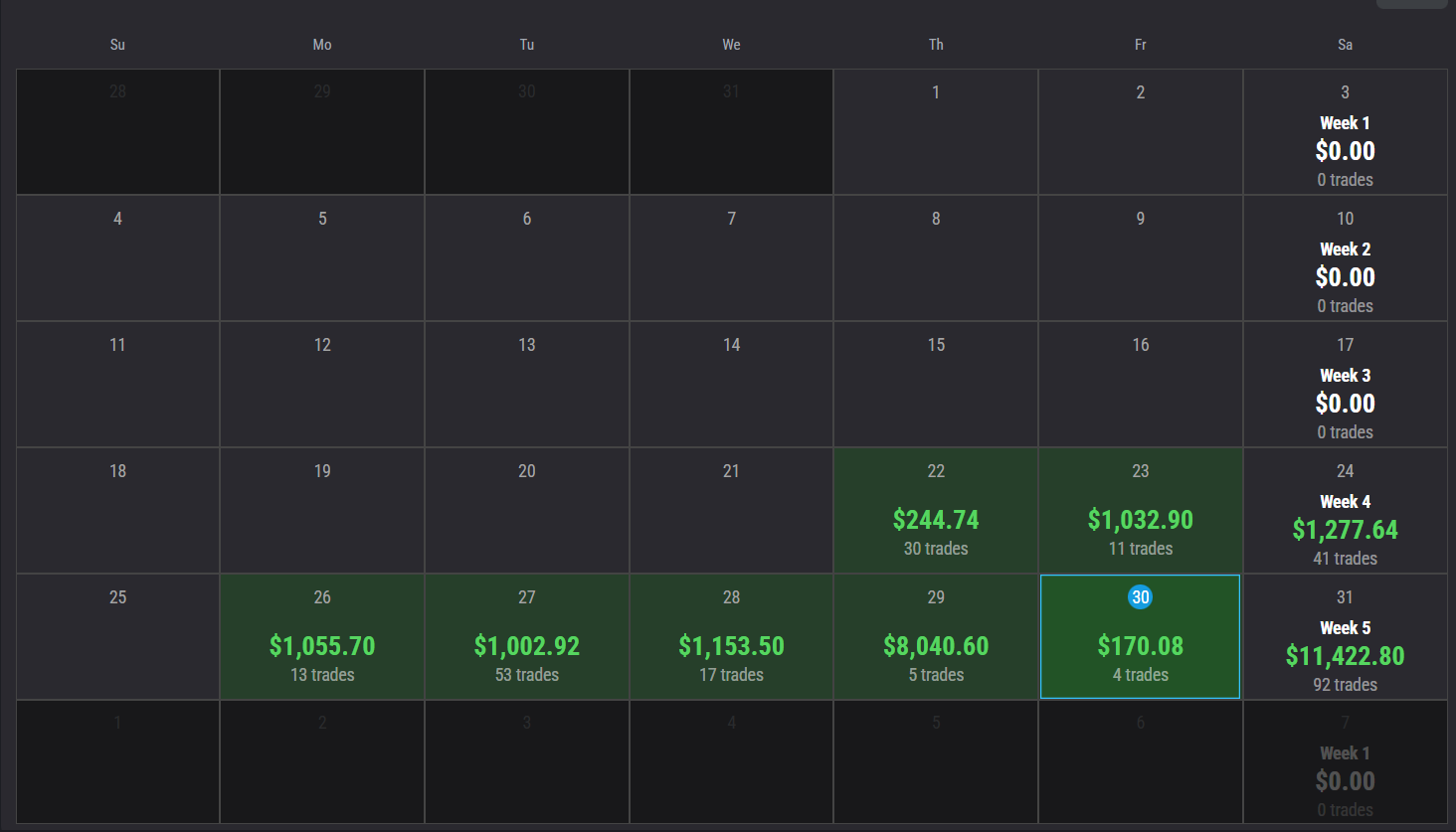Open day 23 with $1,032.90 profit
The height and width of the screenshot is (832, 1456).
(1140, 511)
